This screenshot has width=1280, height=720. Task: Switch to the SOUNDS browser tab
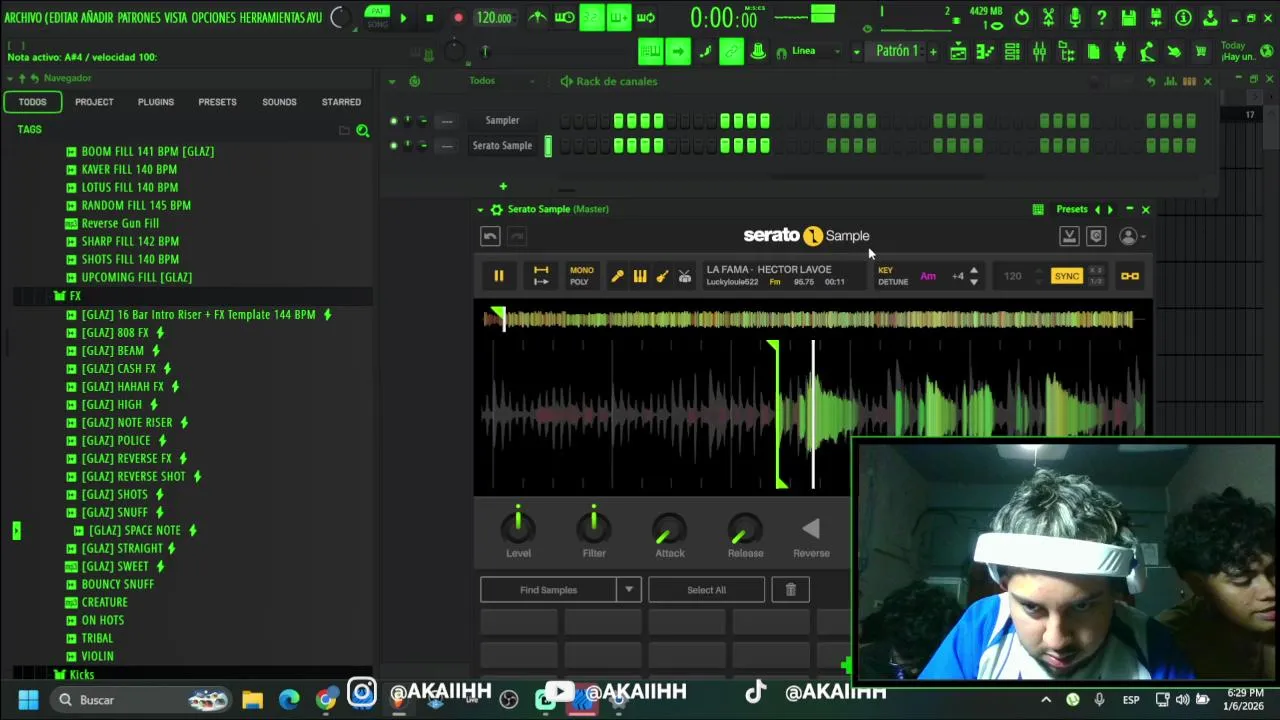click(x=279, y=102)
